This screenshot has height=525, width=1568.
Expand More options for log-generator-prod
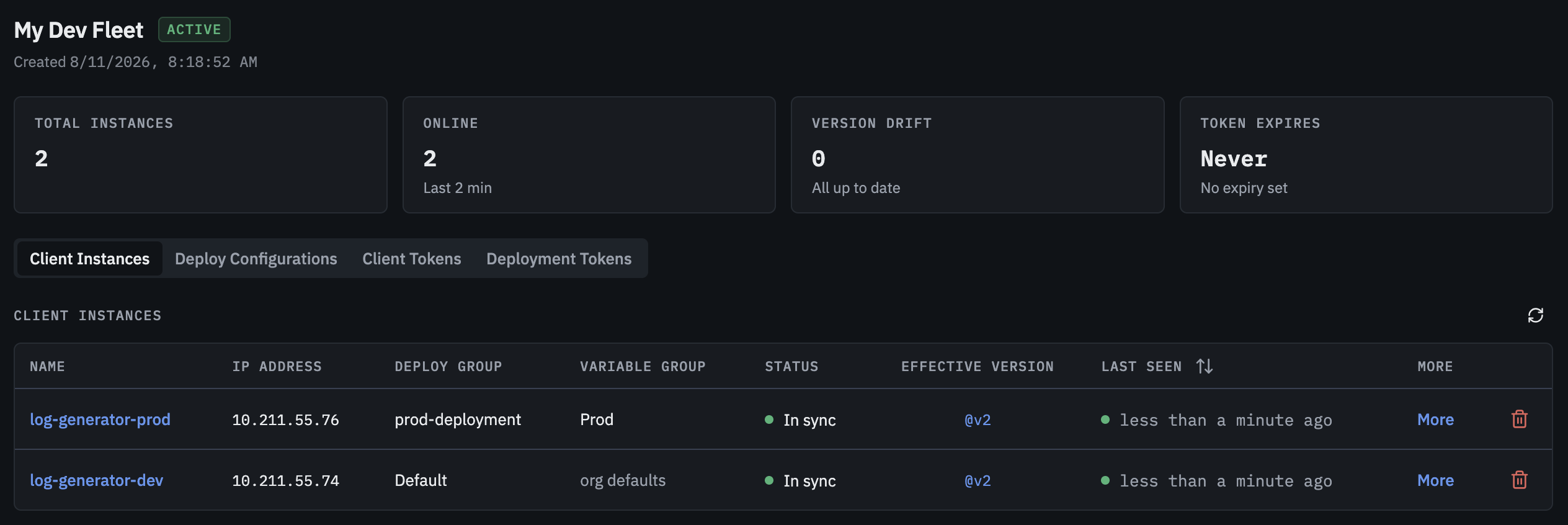(x=1435, y=420)
